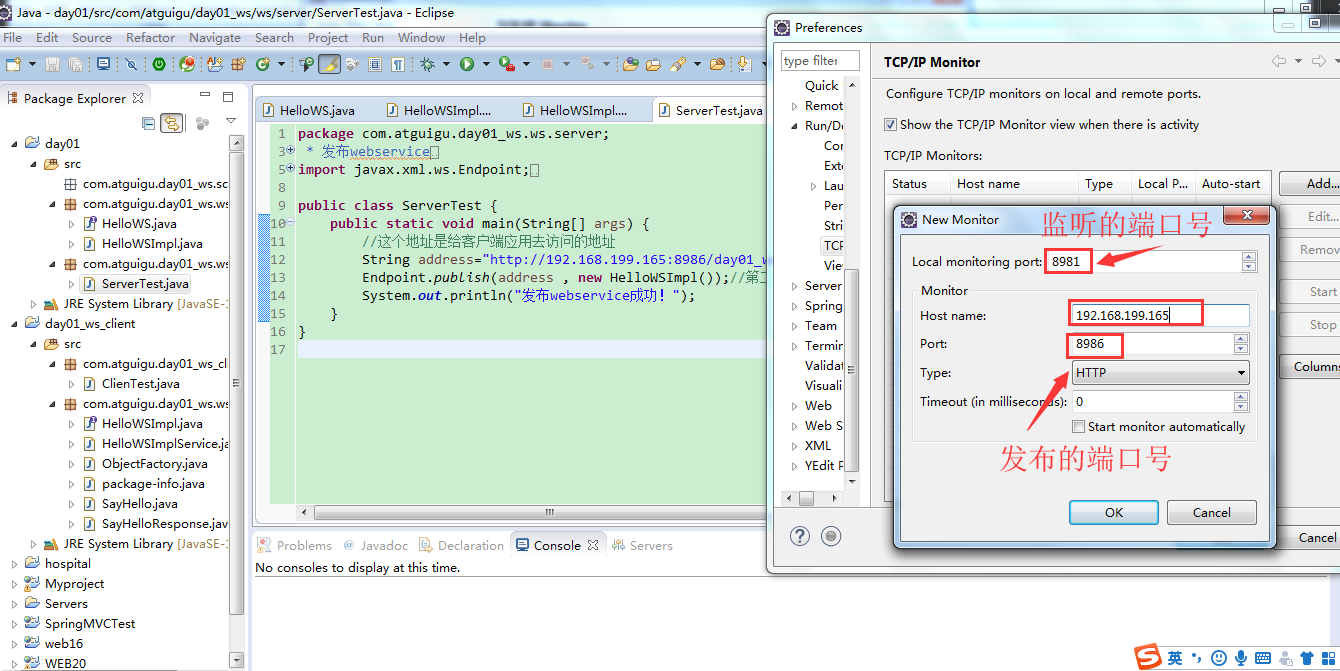Click Cancel in New Monitor dialog

click(1212, 512)
